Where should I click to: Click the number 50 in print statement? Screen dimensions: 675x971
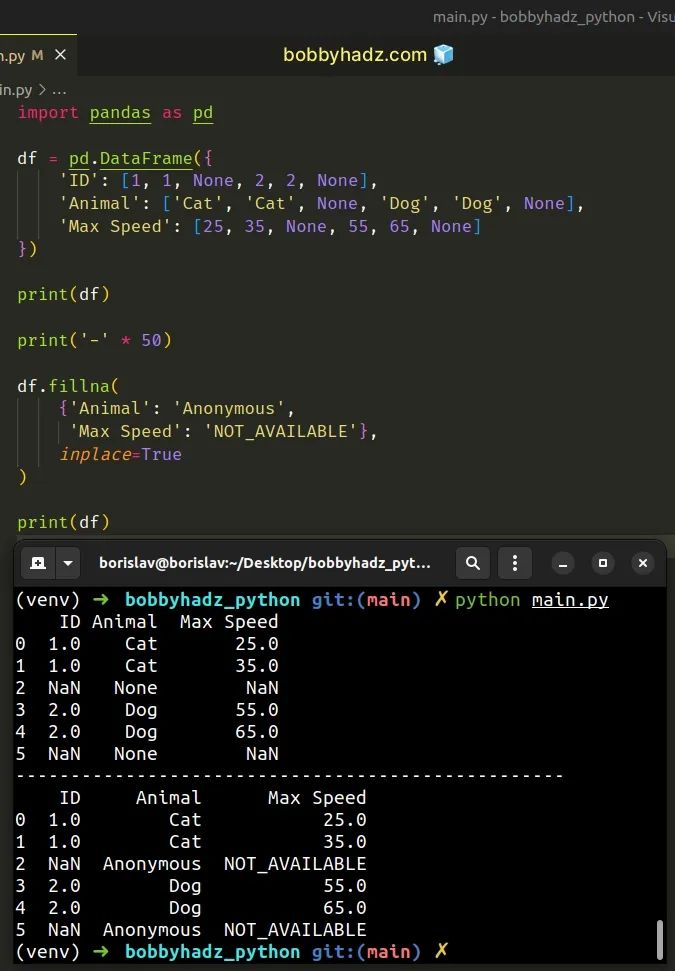(151, 341)
